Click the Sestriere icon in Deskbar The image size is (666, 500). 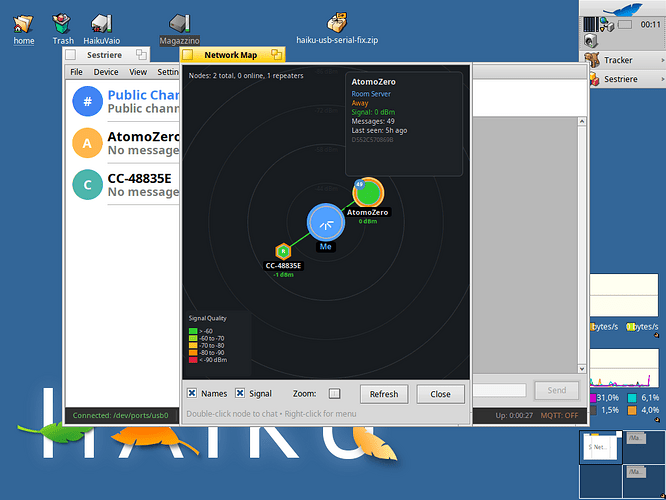click(x=594, y=79)
